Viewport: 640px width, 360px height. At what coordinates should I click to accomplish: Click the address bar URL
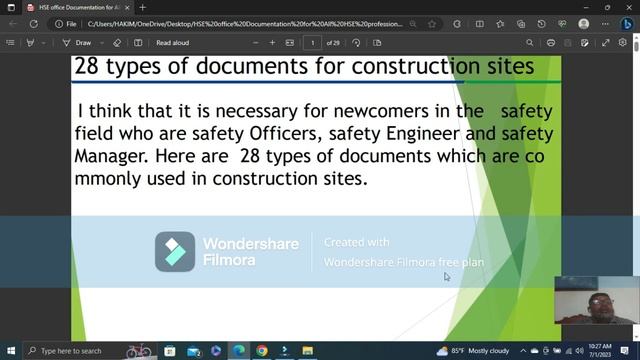coord(245,24)
